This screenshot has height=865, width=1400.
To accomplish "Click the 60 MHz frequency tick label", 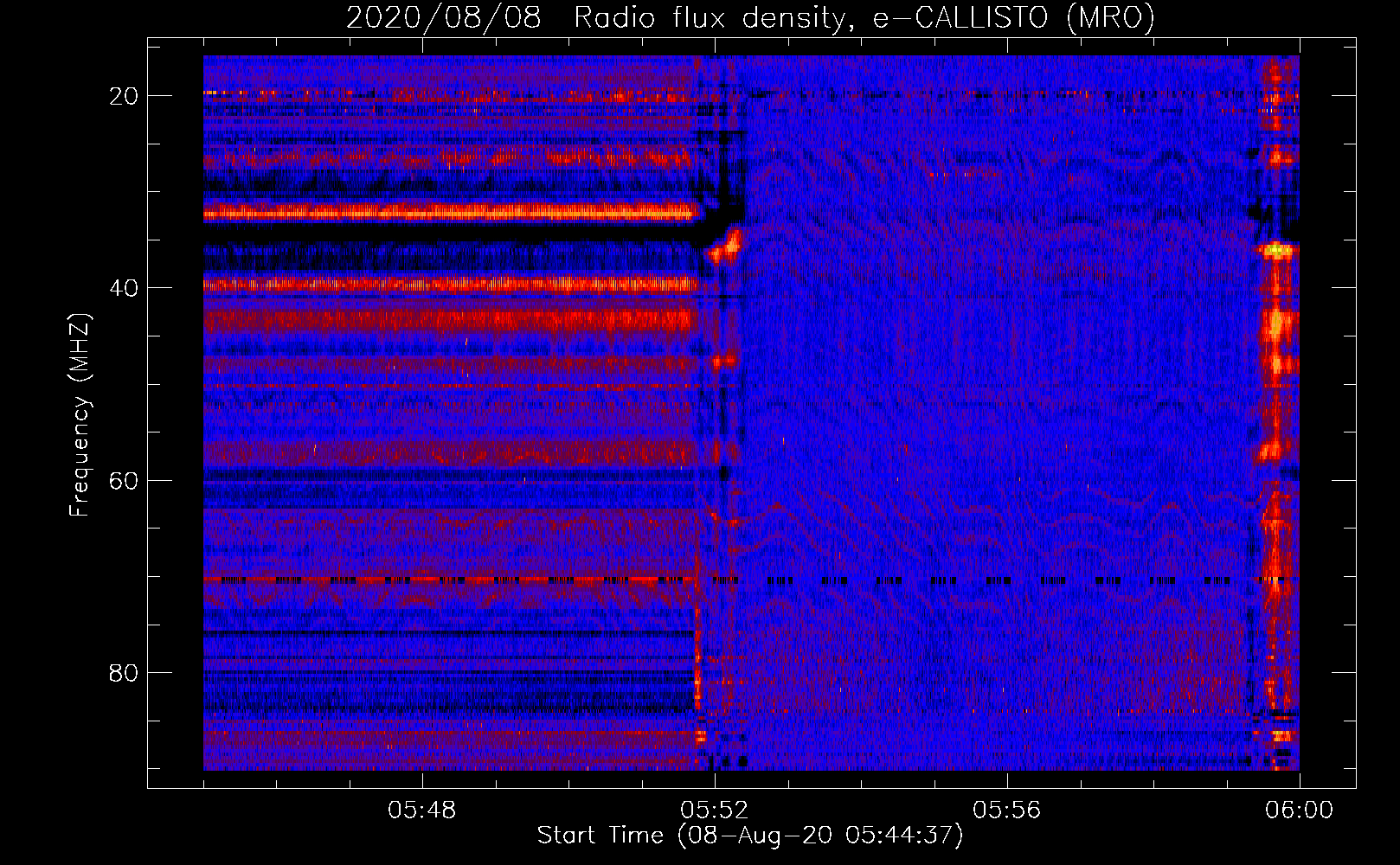I will click(124, 480).
